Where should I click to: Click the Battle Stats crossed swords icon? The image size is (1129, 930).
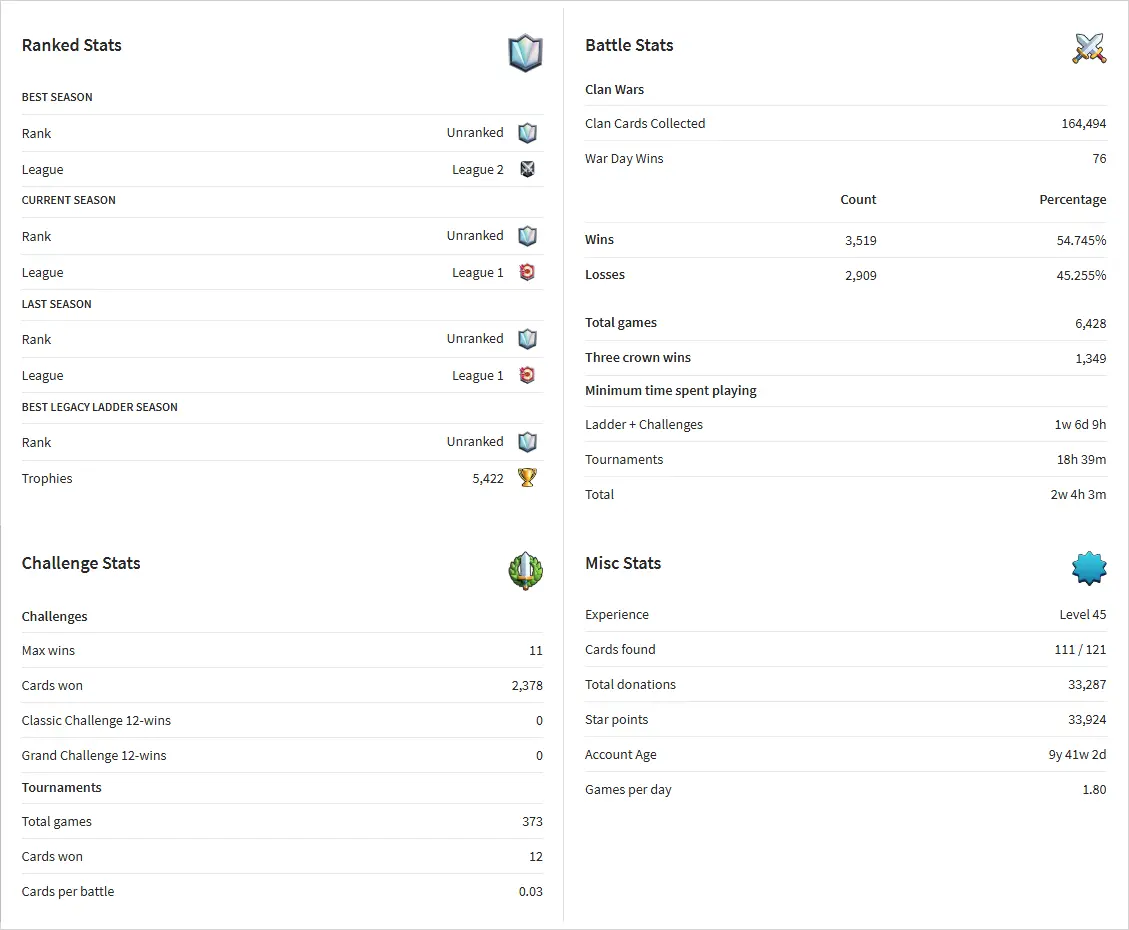1089,48
